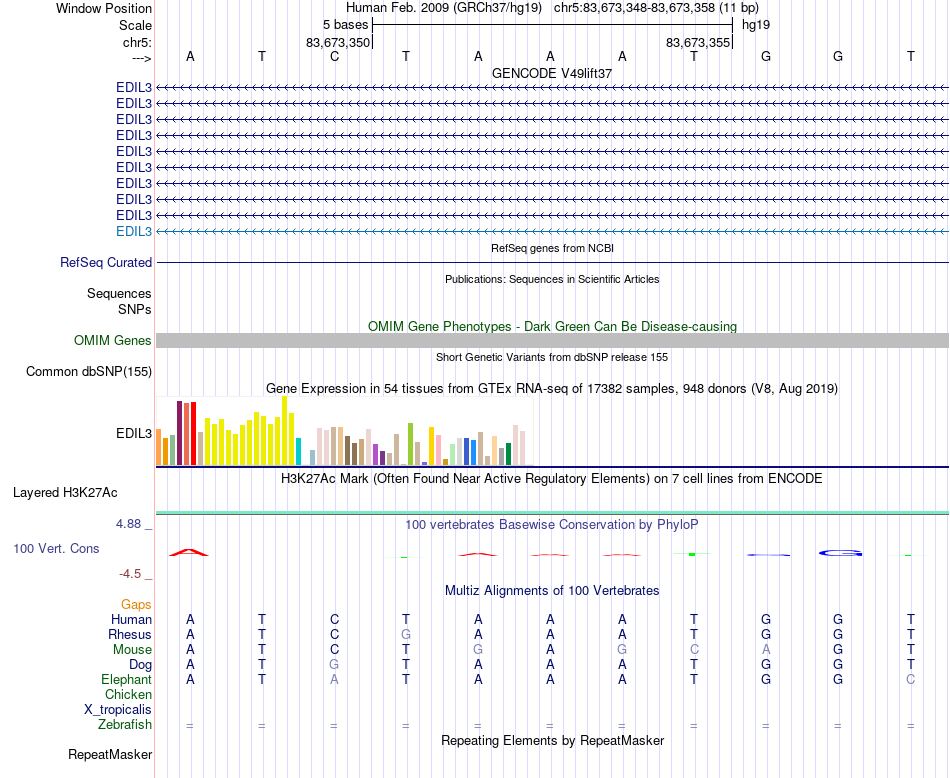Click the faded C in the Elephant row
This screenshot has width=950, height=778.
pyautogui.click(x=911, y=679)
